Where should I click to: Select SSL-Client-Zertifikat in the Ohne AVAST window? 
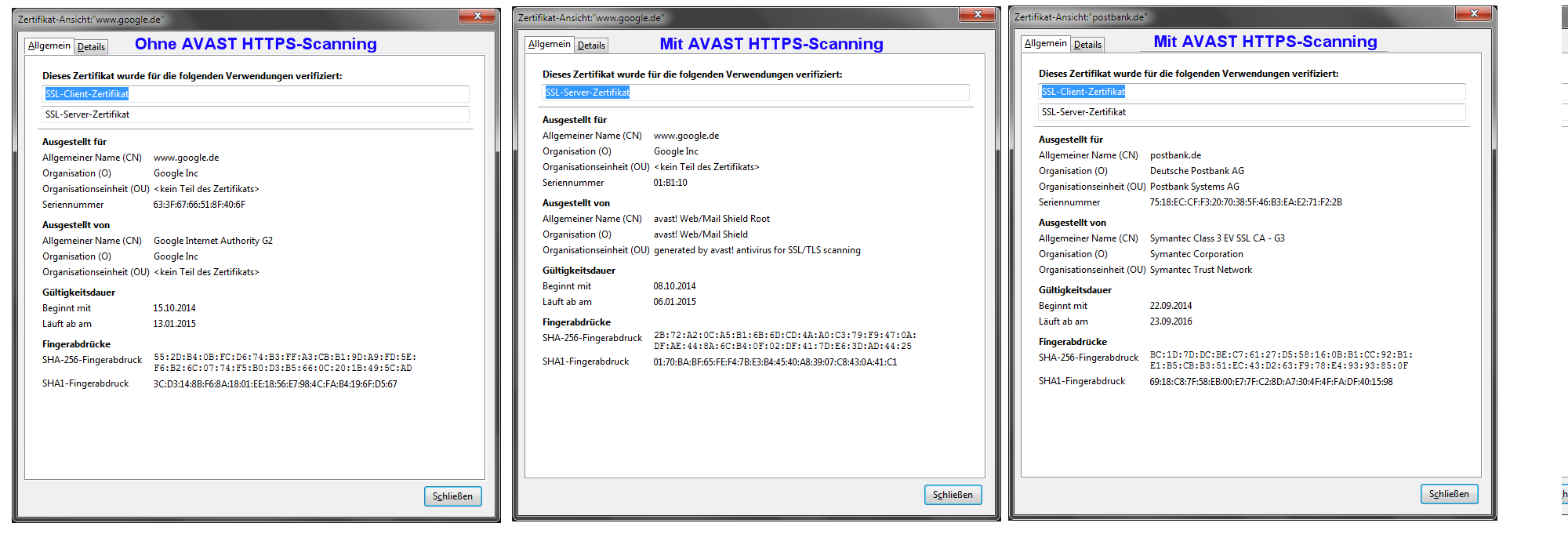coord(256,94)
